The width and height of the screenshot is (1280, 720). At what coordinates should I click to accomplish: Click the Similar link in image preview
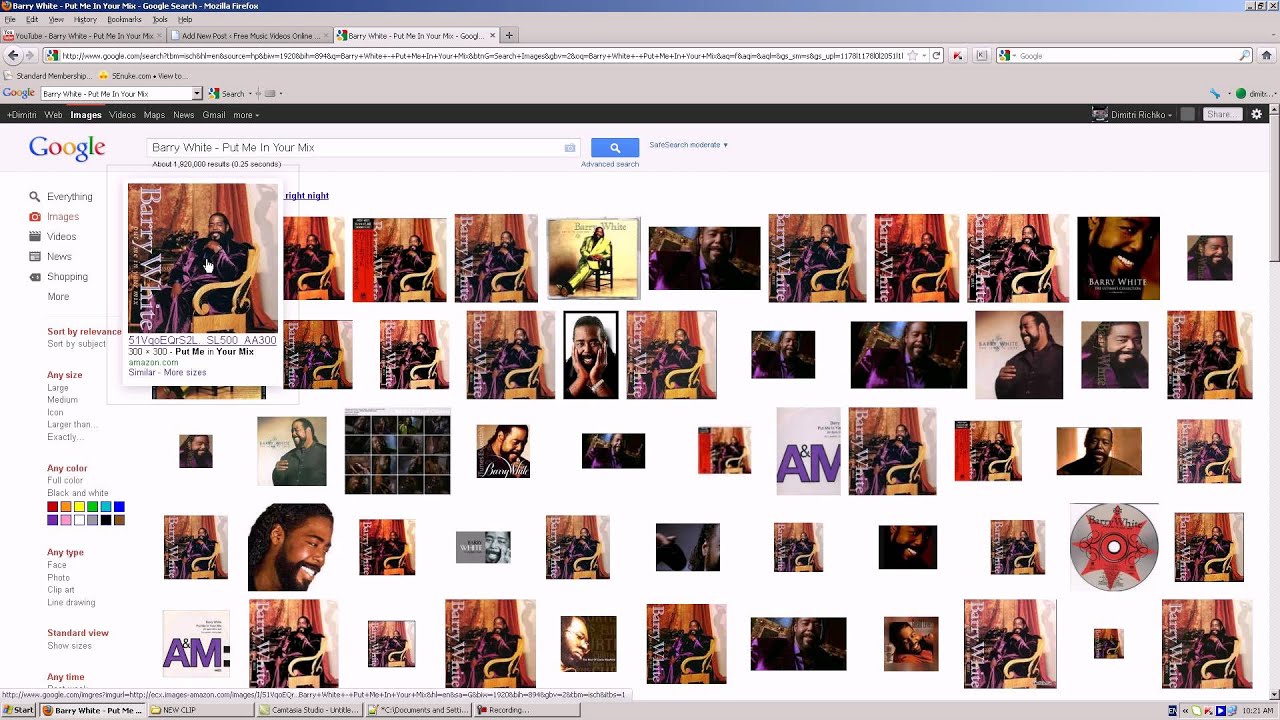pos(142,373)
